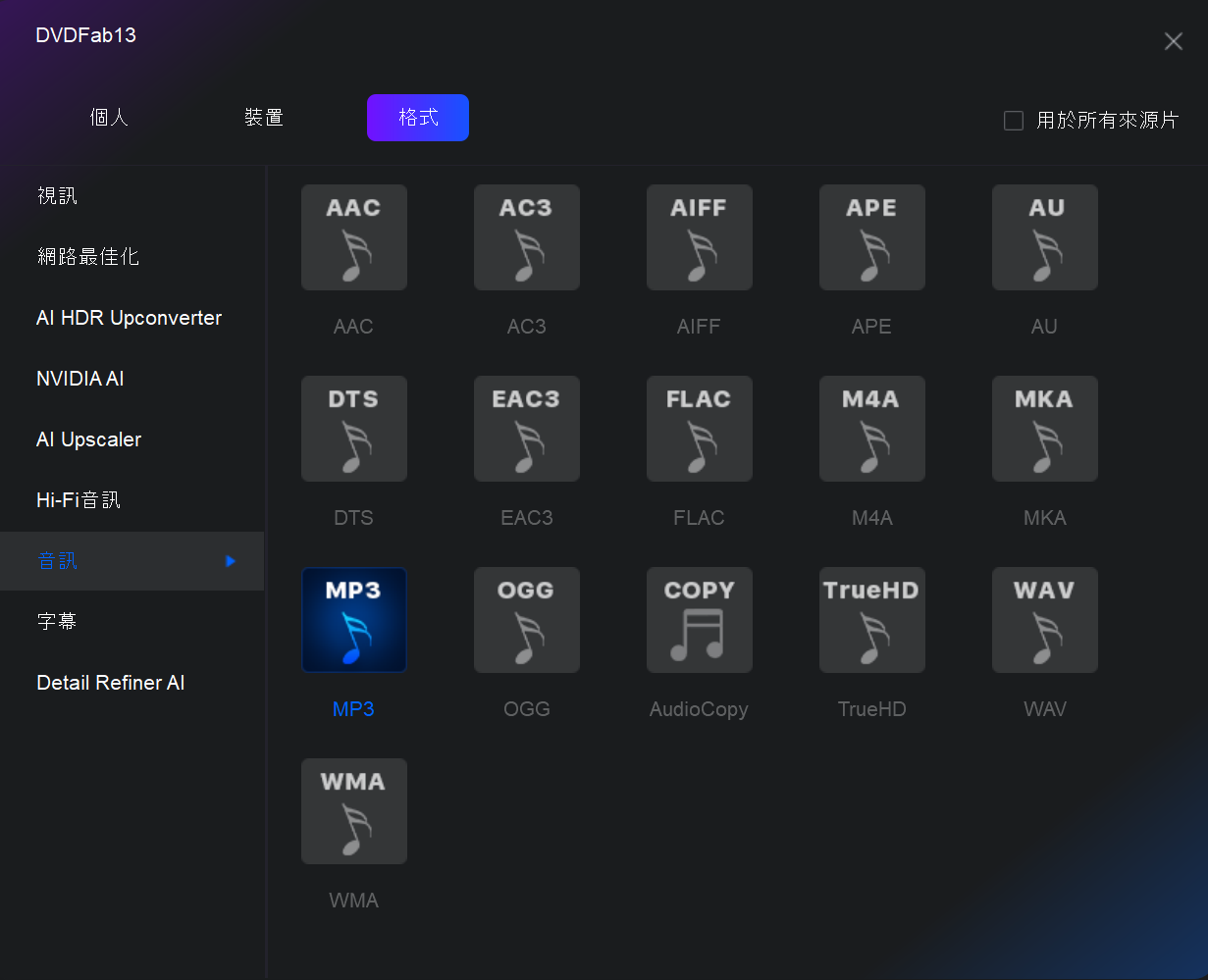Screen dimensions: 1208x980
Task: Click the APE label under icon
Action: (x=871, y=327)
